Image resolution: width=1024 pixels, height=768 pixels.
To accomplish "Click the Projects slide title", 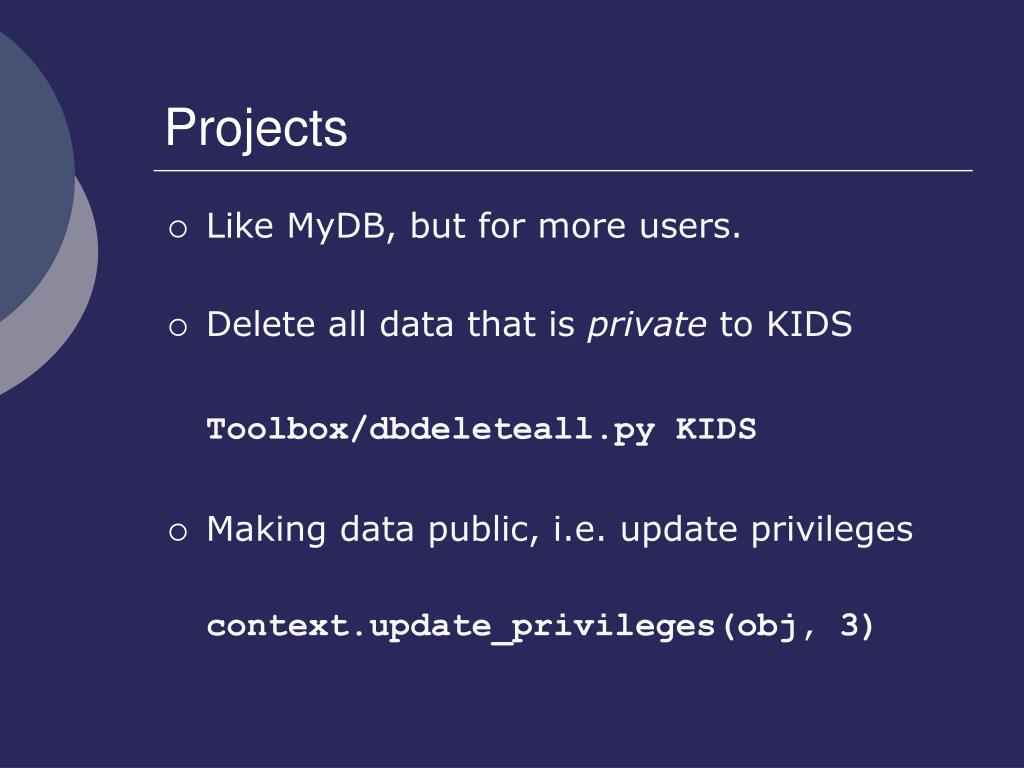I will [x=256, y=128].
